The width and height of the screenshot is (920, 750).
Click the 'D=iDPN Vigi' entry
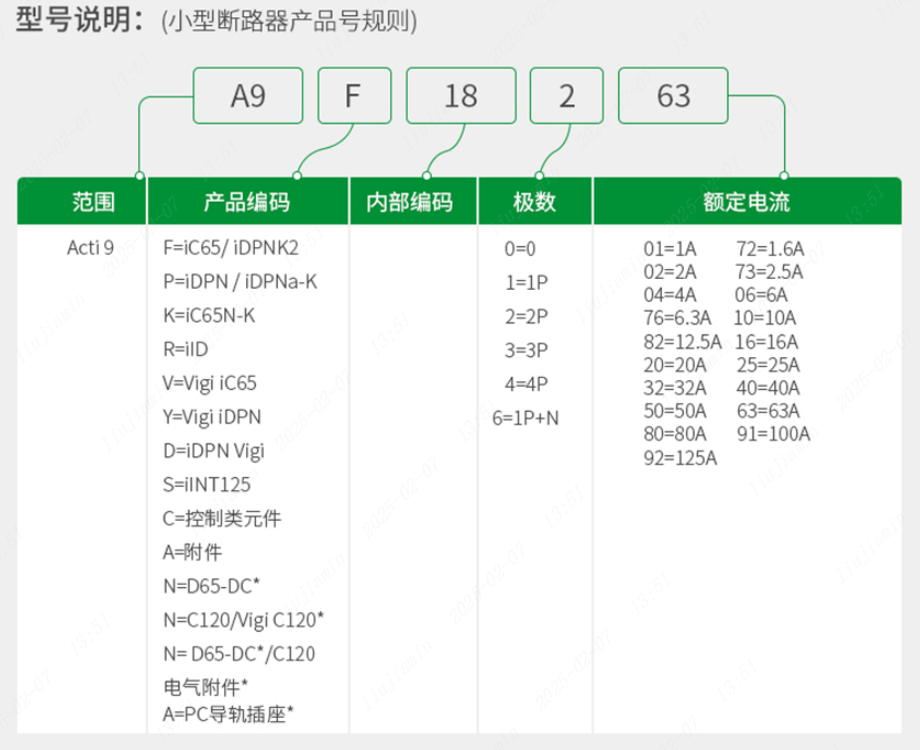214,451
